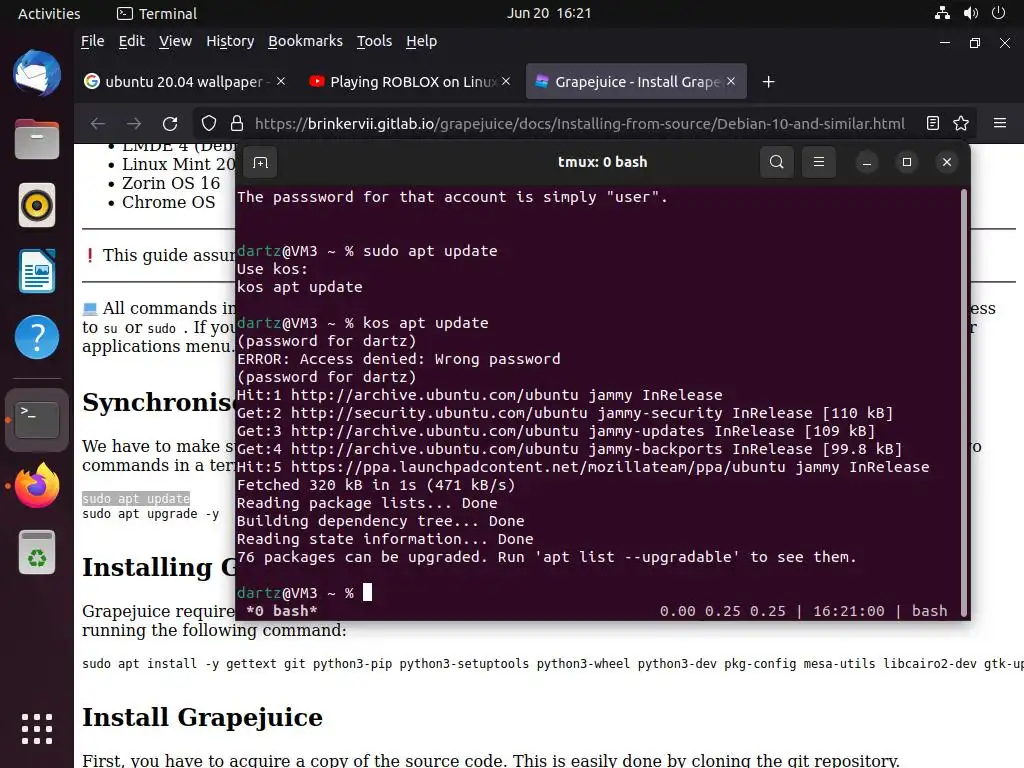The height and width of the screenshot is (768, 1024).
Task: Open the clock showing Jun 20 16:21
Action: pos(549,13)
